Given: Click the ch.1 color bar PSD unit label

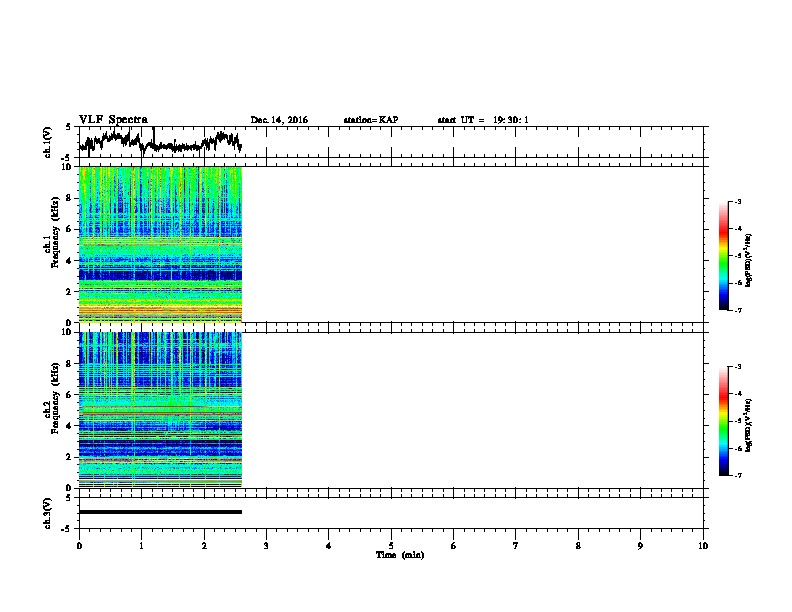Looking at the screenshot, I should click(748, 260).
